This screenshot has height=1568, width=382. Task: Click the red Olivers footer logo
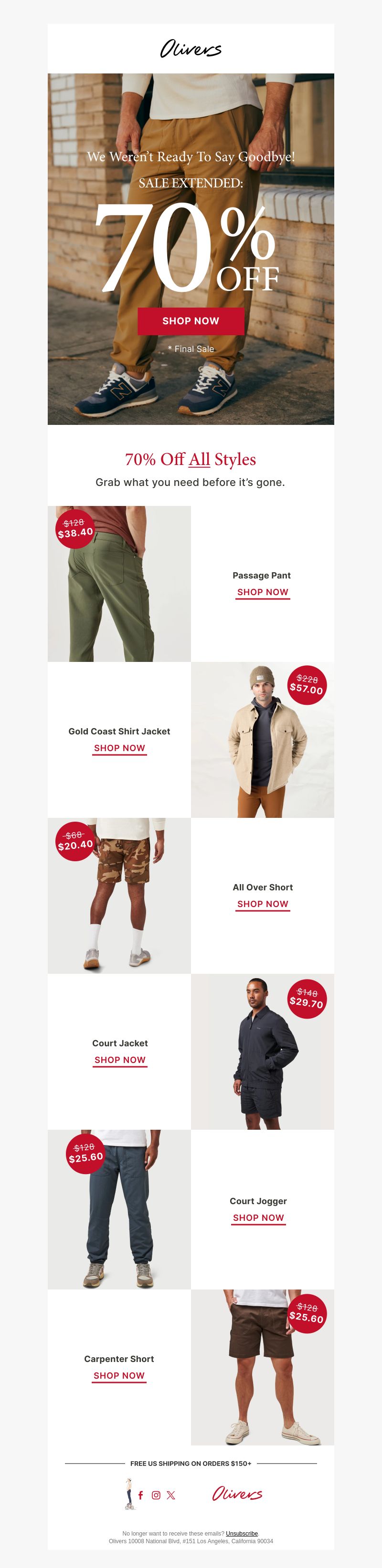[x=238, y=1494]
